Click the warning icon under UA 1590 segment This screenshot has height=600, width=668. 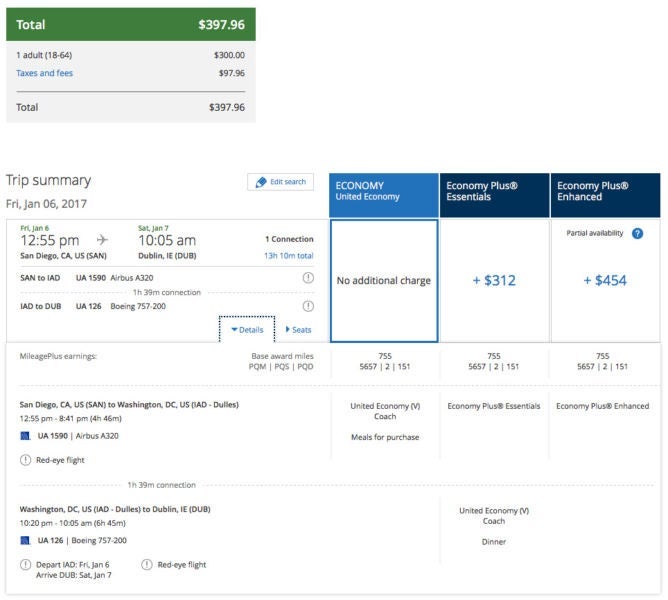[x=25, y=460]
